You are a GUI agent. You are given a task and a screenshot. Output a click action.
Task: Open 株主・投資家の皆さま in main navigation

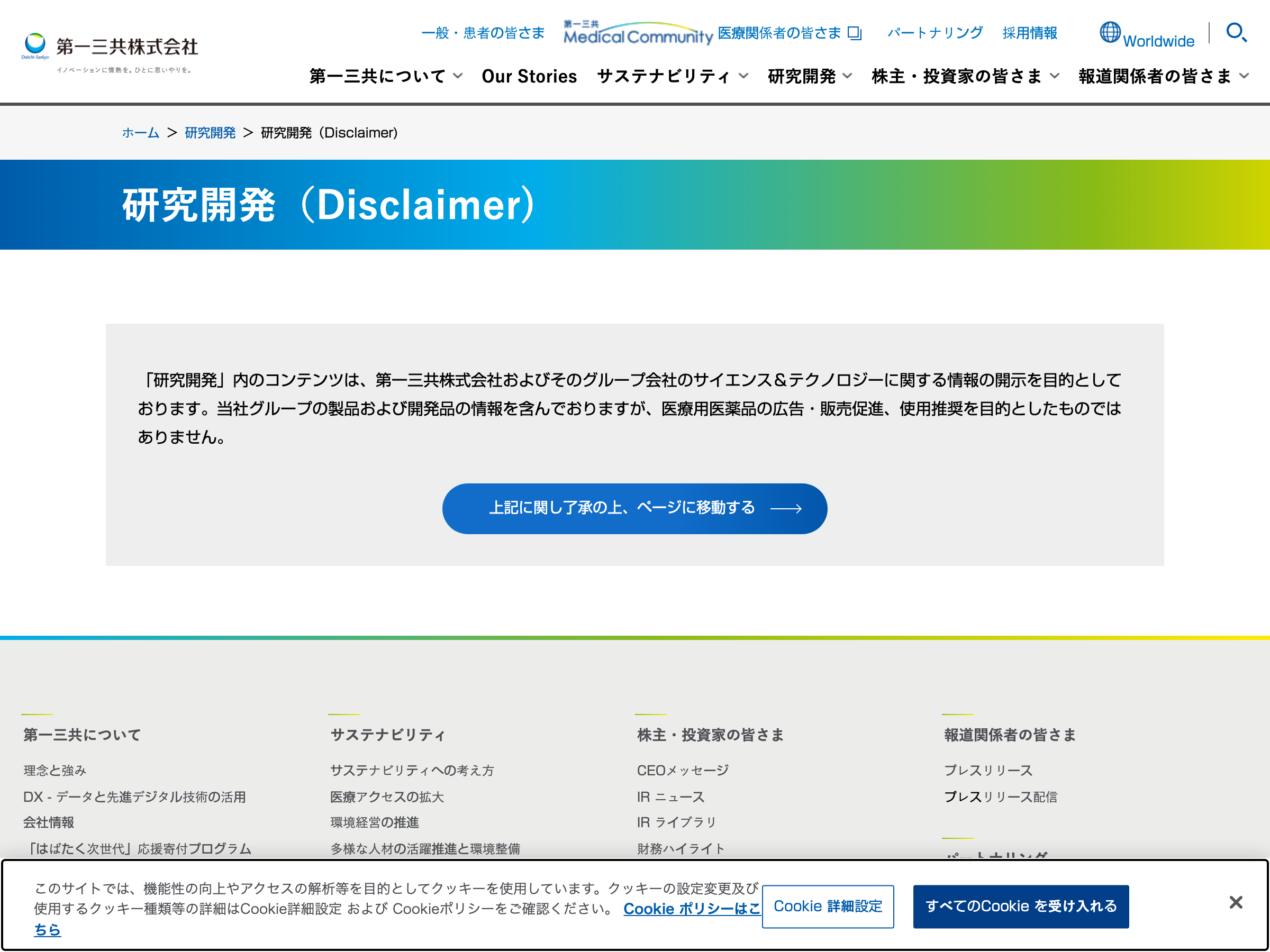pyautogui.click(x=957, y=76)
